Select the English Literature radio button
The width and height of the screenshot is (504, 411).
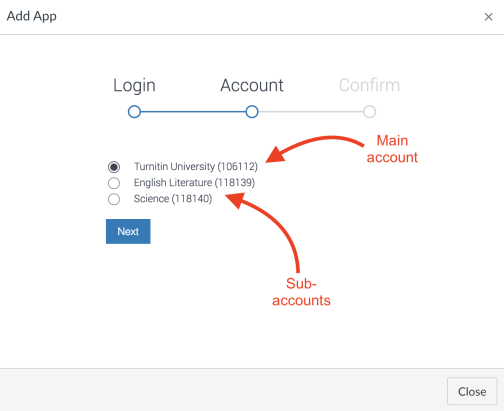[x=114, y=183]
